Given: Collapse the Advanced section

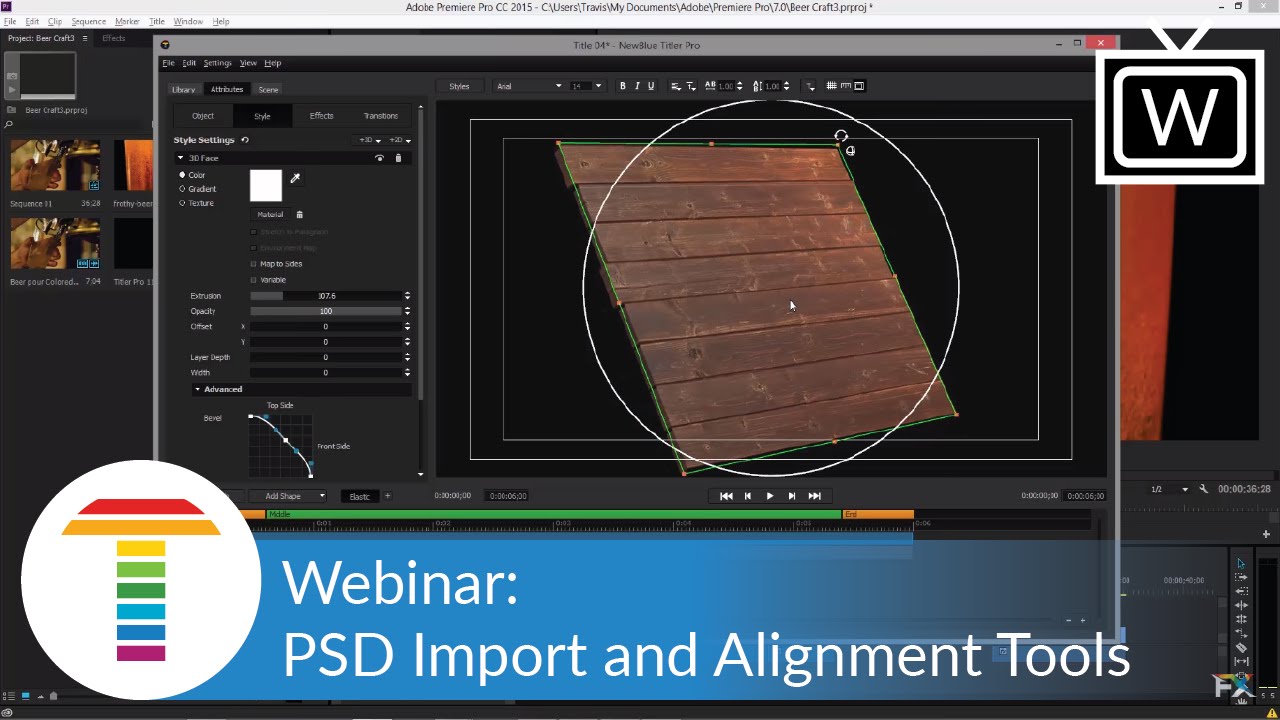Looking at the screenshot, I should pos(197,389).
